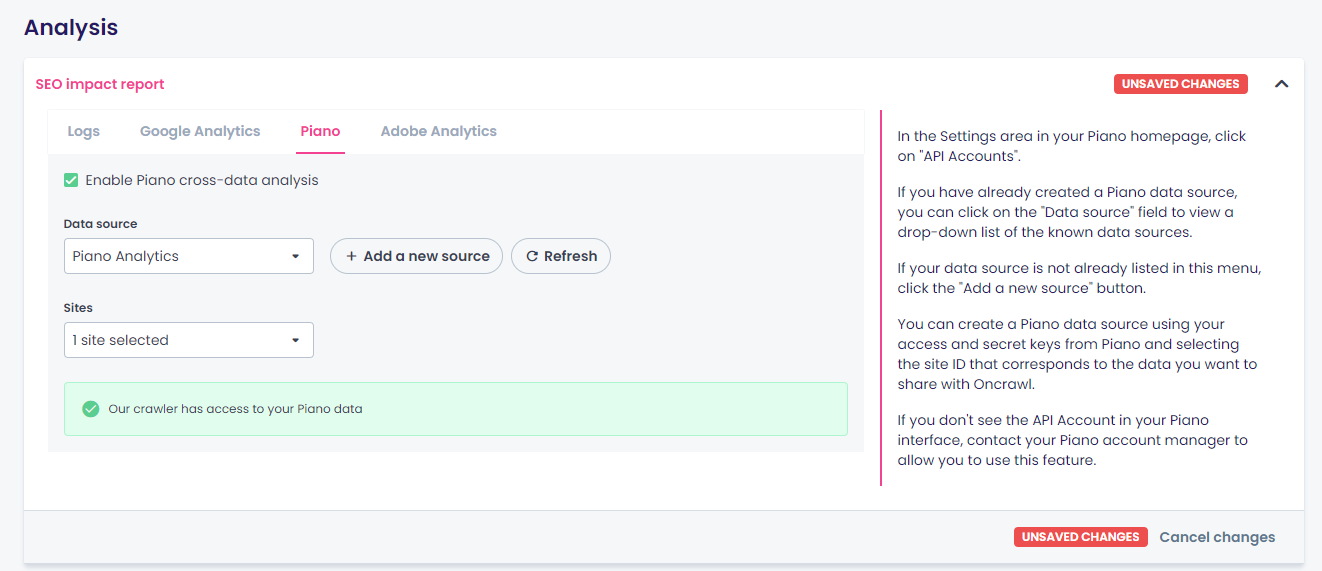Screen dimensions: 1322x571
Task: Uncheck Enable Piano cross-data analysis checkbox
Action: tap(71, 180)
